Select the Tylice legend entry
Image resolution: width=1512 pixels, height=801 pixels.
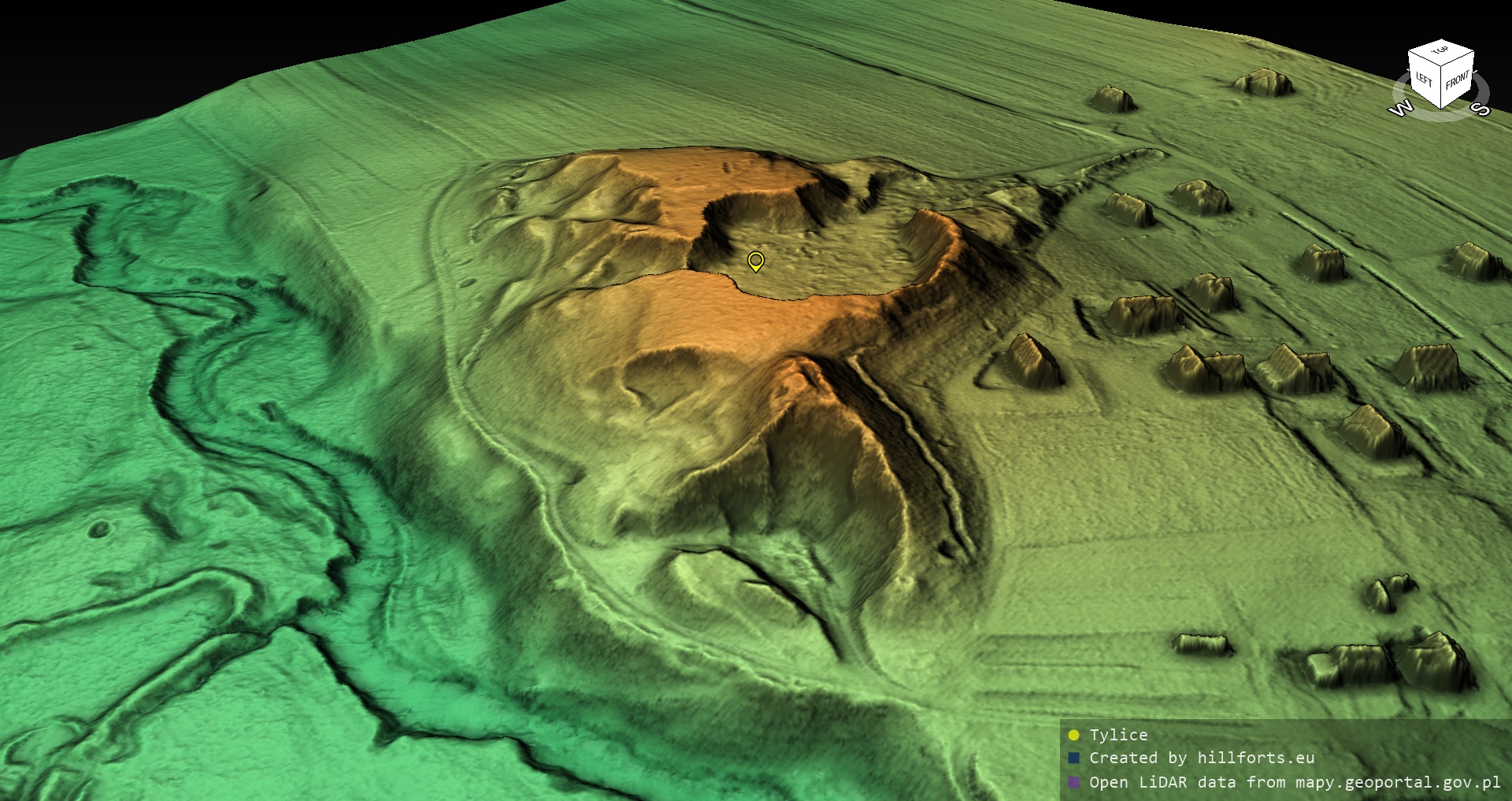[x=1118, y=736]
